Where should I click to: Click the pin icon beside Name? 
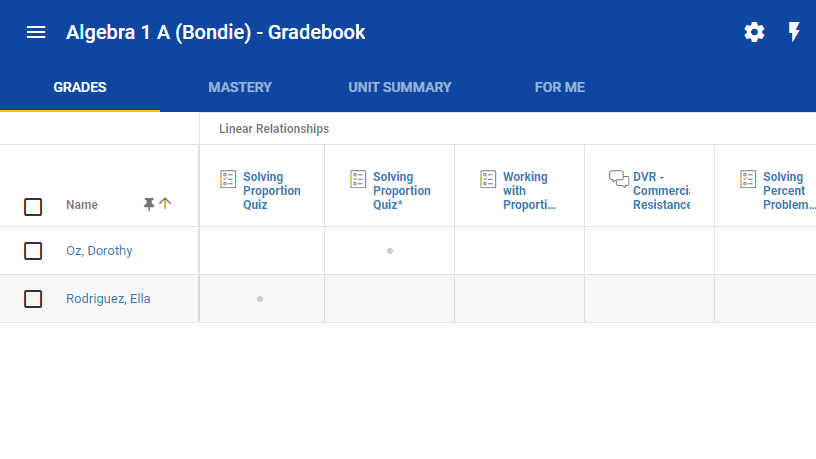pyautogui.click(x=149, y=204)
